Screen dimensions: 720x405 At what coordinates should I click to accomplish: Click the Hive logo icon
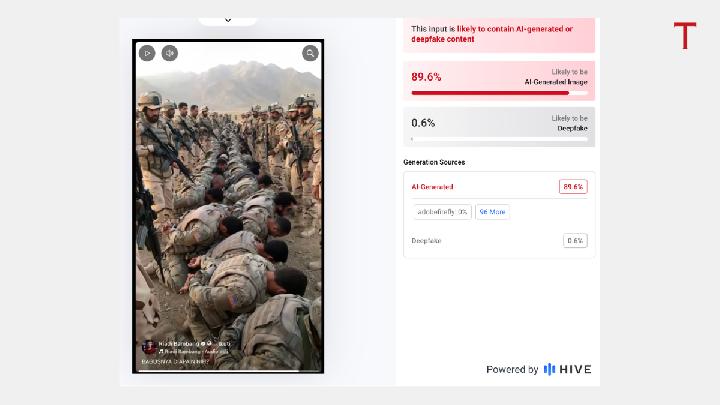click(x=549, y=369)
